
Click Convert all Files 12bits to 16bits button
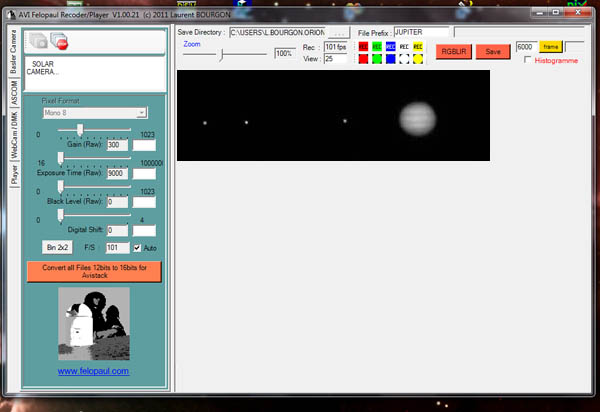point(94,272)
